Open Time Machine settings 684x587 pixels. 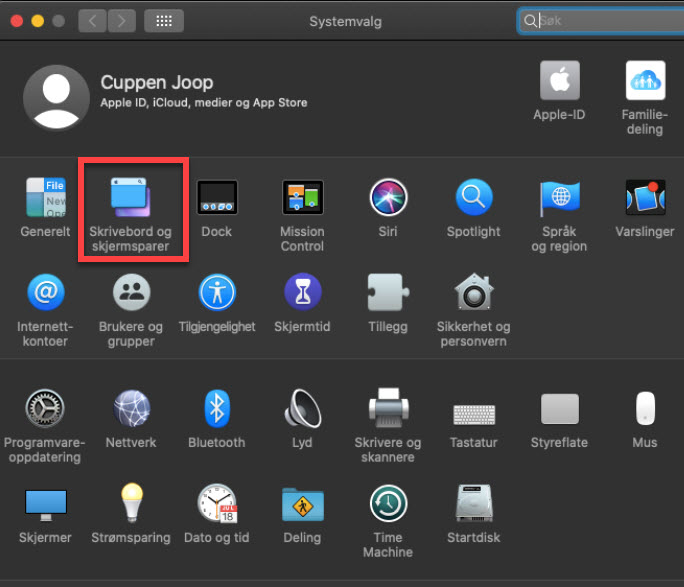[x=387, y=503]
